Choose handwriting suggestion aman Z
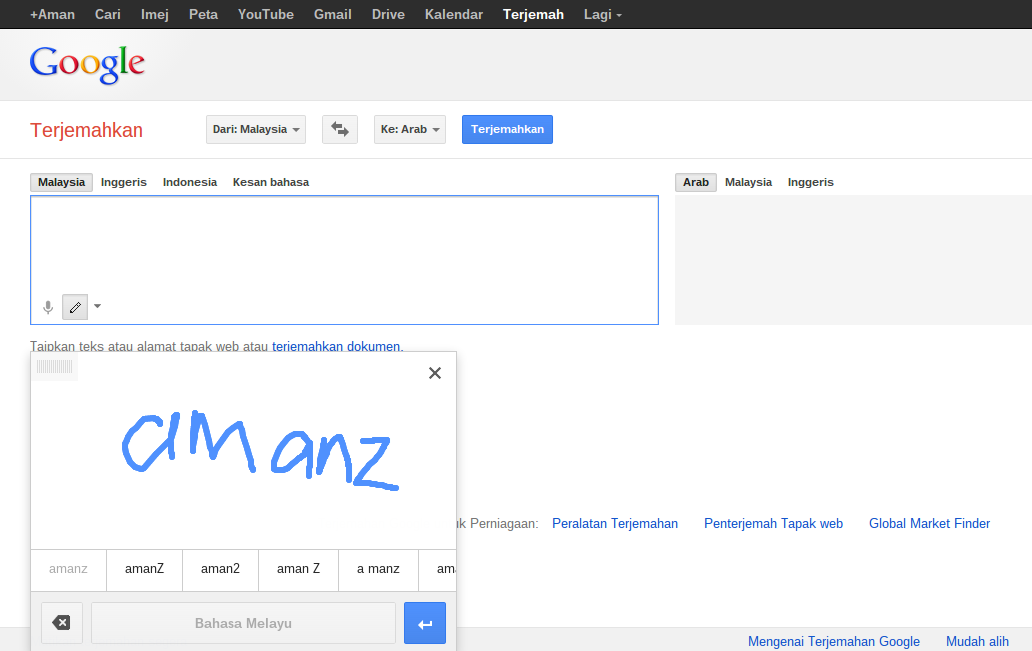1032x651 pixels. 298,569
